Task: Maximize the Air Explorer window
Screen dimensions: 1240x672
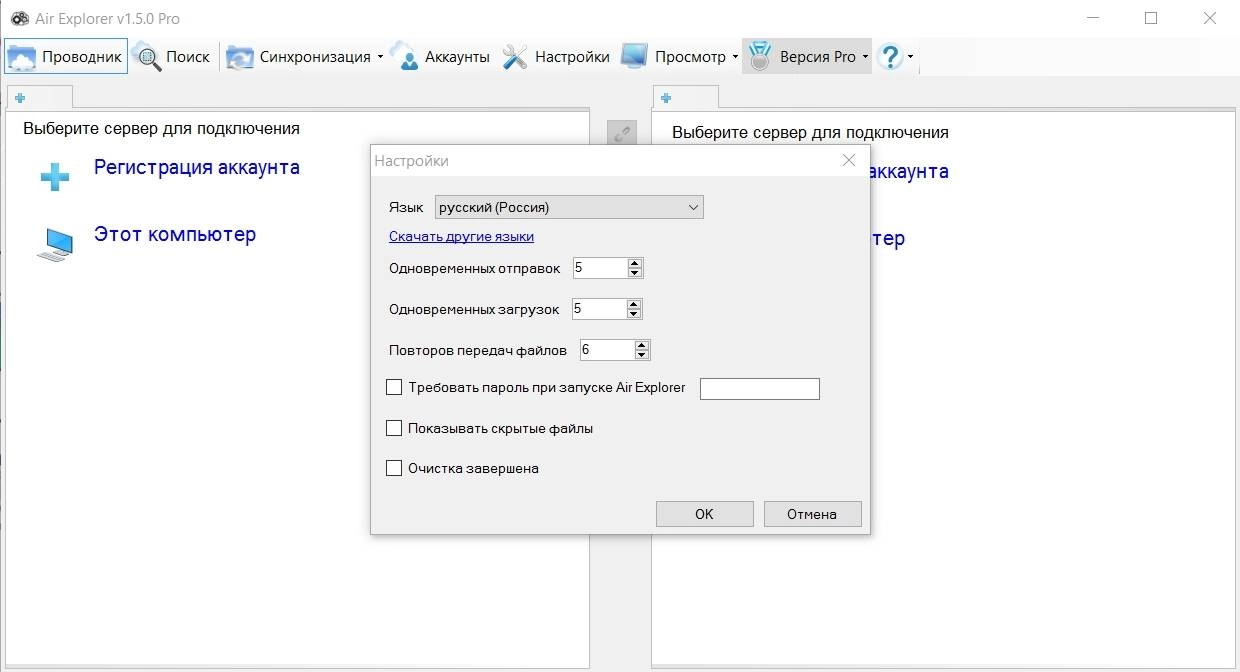Action: [x=1151, y=18]
